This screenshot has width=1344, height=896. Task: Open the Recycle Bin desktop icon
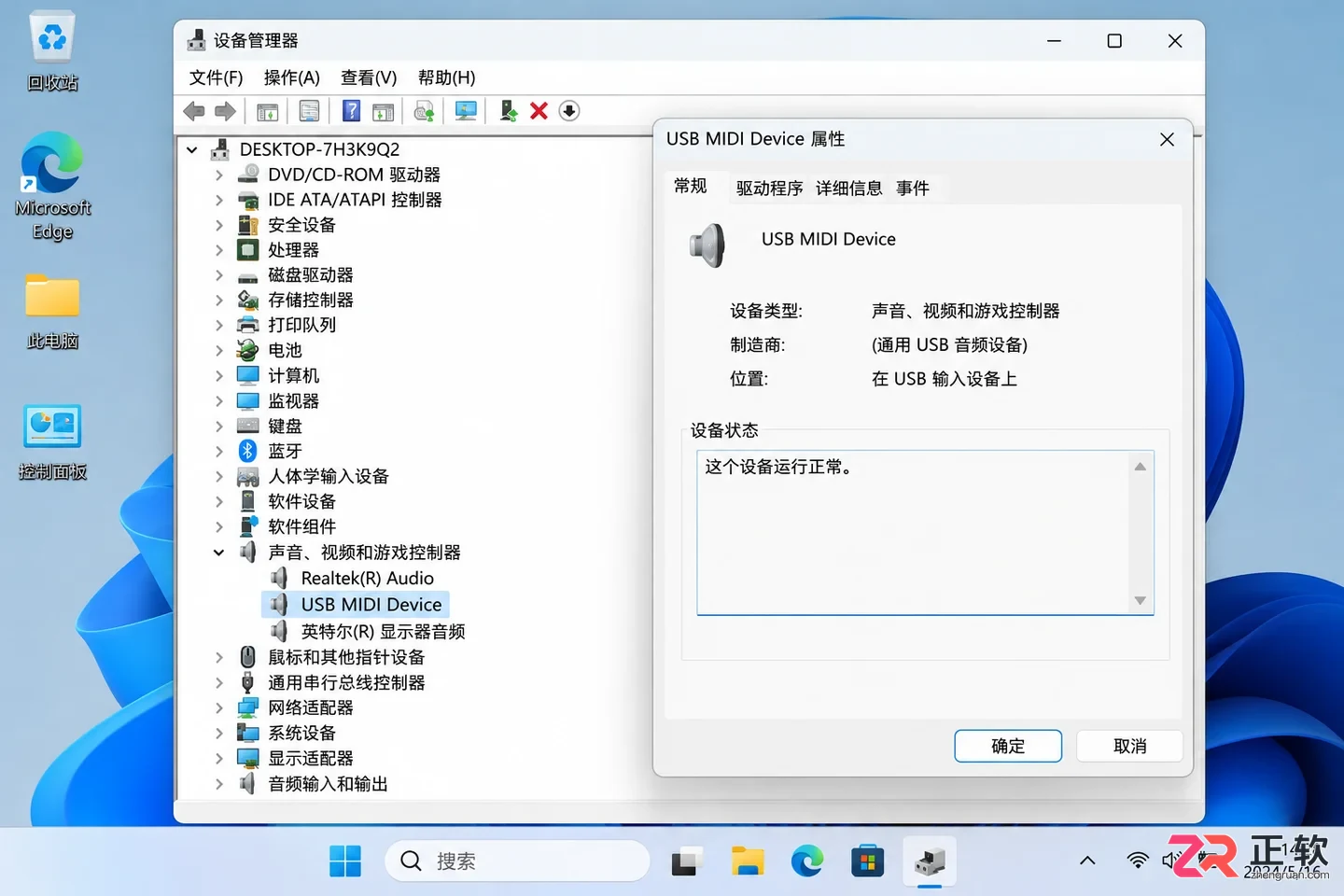click(x=52, y=52)
